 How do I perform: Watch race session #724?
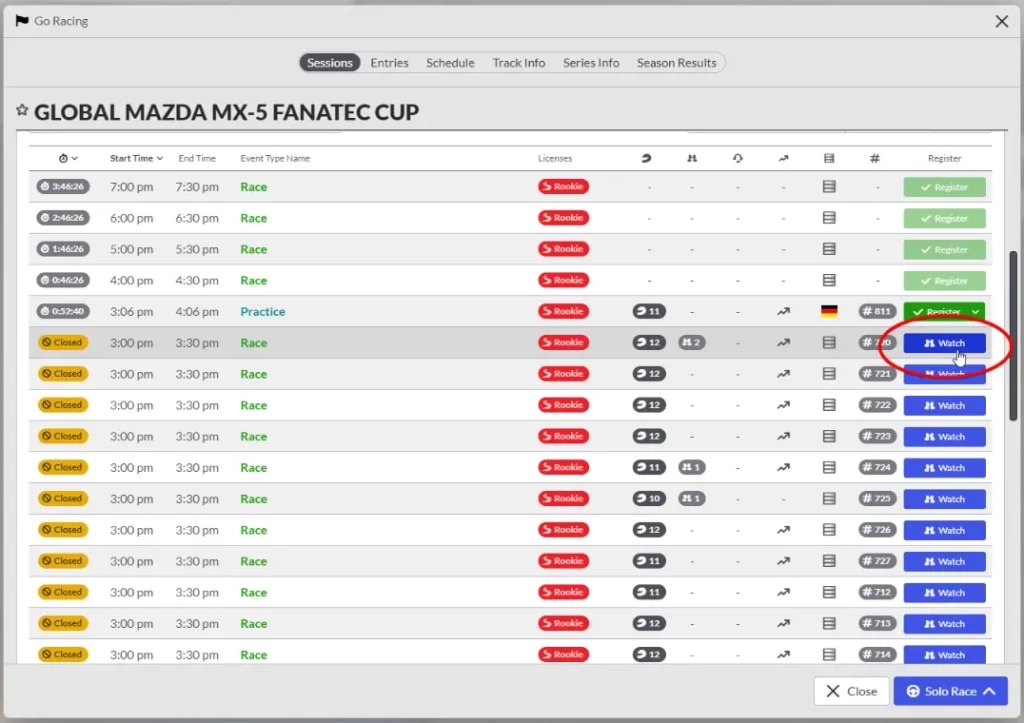944,468
